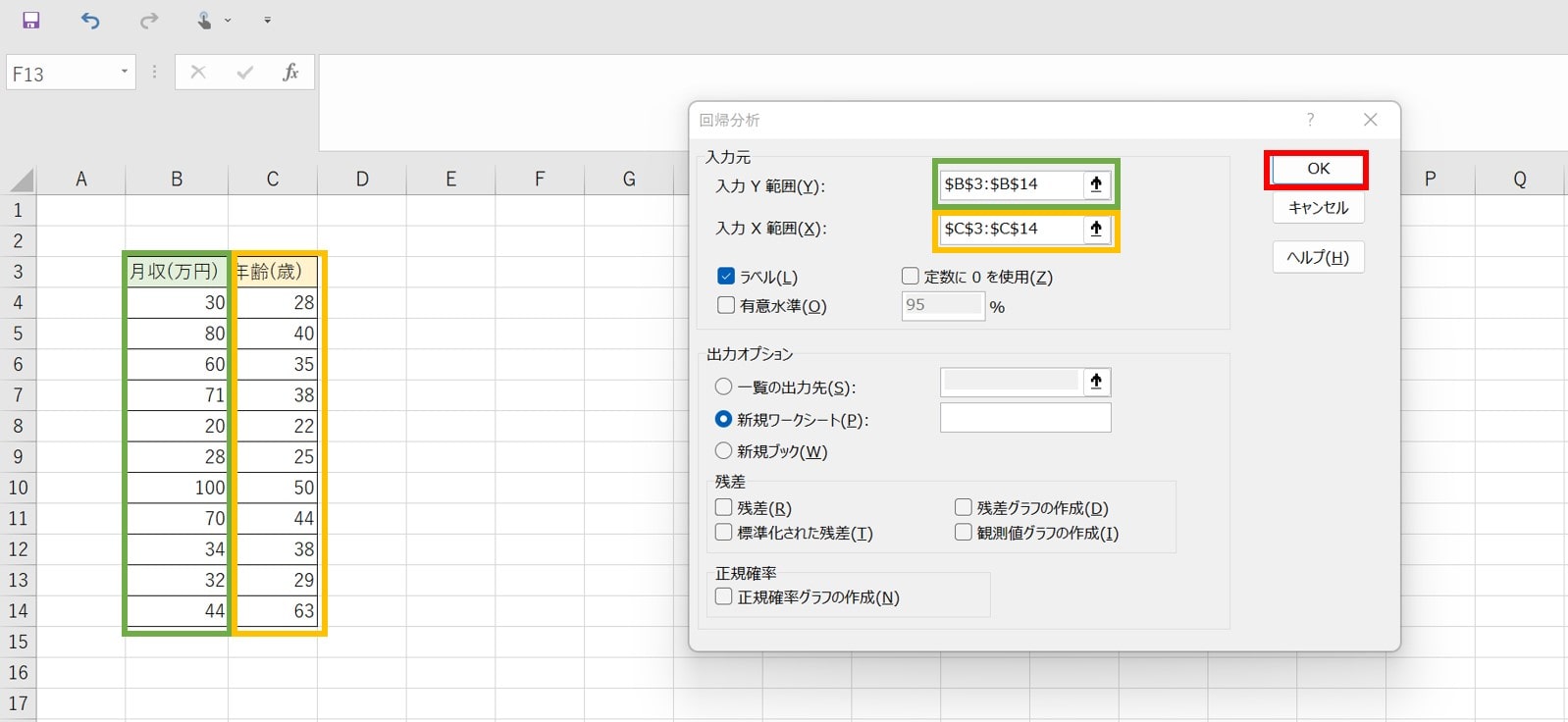
Task: Click cell with value 22
Action: point(273,426)
